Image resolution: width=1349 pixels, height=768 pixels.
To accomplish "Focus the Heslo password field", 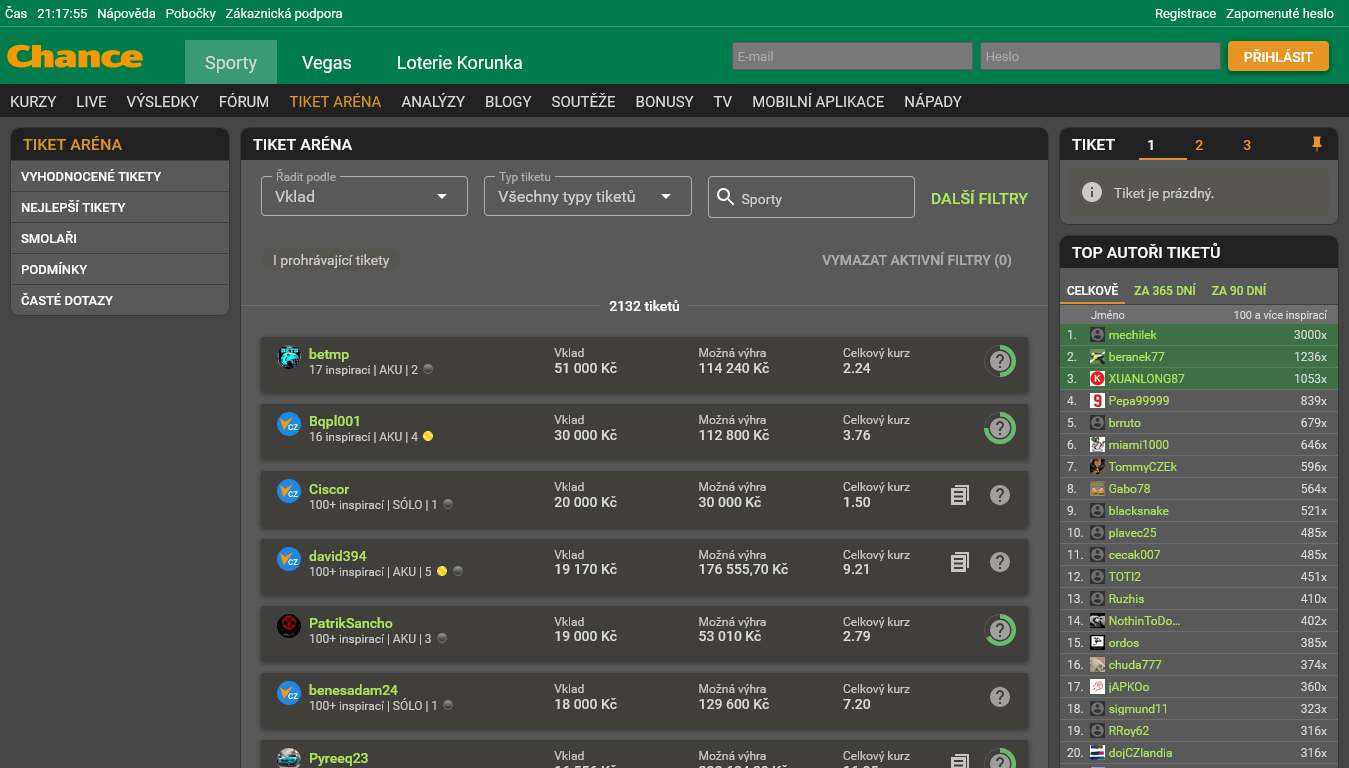I will 1100,56.
